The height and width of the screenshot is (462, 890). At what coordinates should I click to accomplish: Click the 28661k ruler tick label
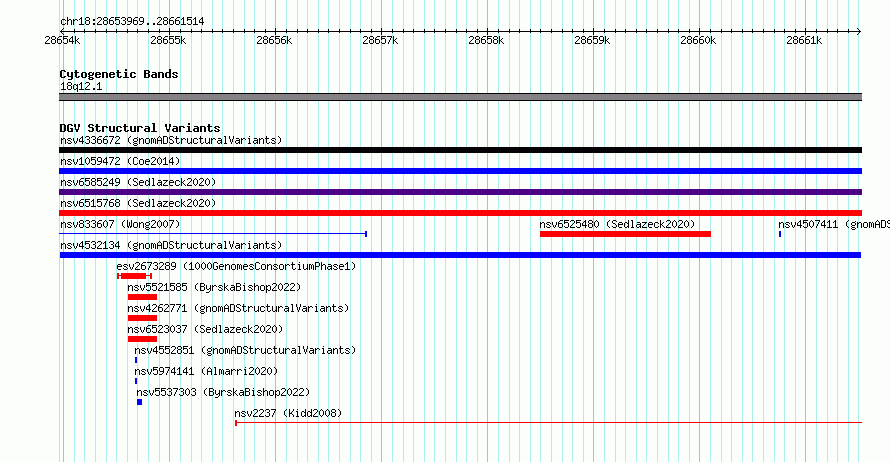coord(804,40)
